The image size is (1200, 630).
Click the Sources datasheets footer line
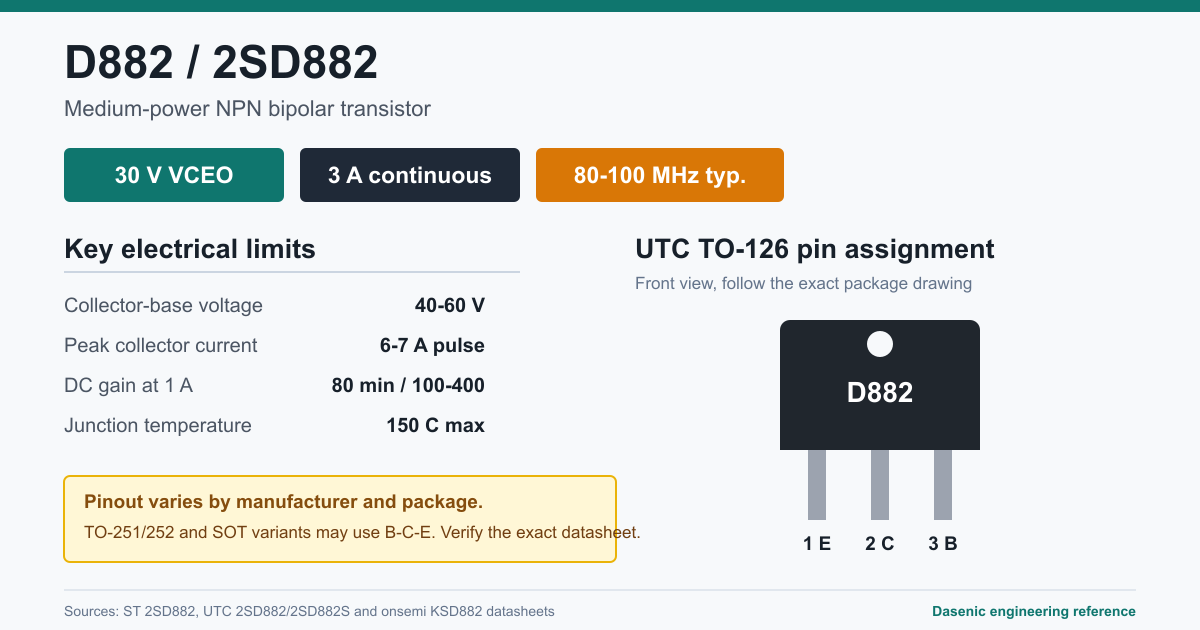tap(309, 611)
